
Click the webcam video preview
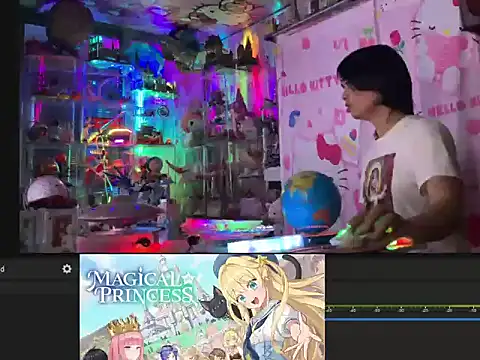pyautogui.click(x=250, y=126)
